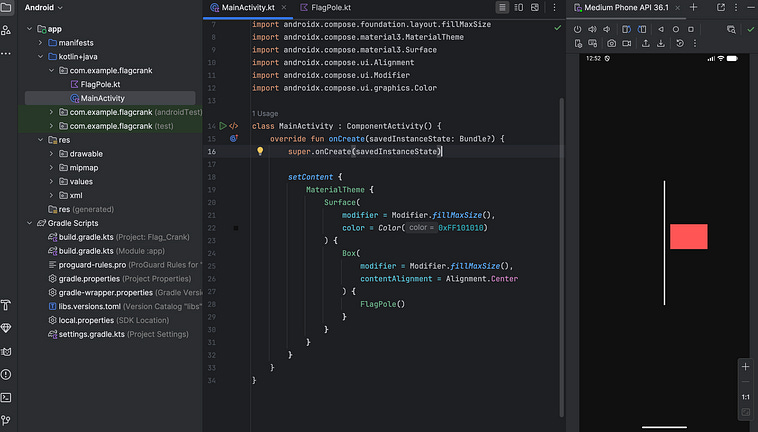This screenshot has height=432, width=758.
Task: Collapse the kotlin+java folder
Action: pos(41,57)
